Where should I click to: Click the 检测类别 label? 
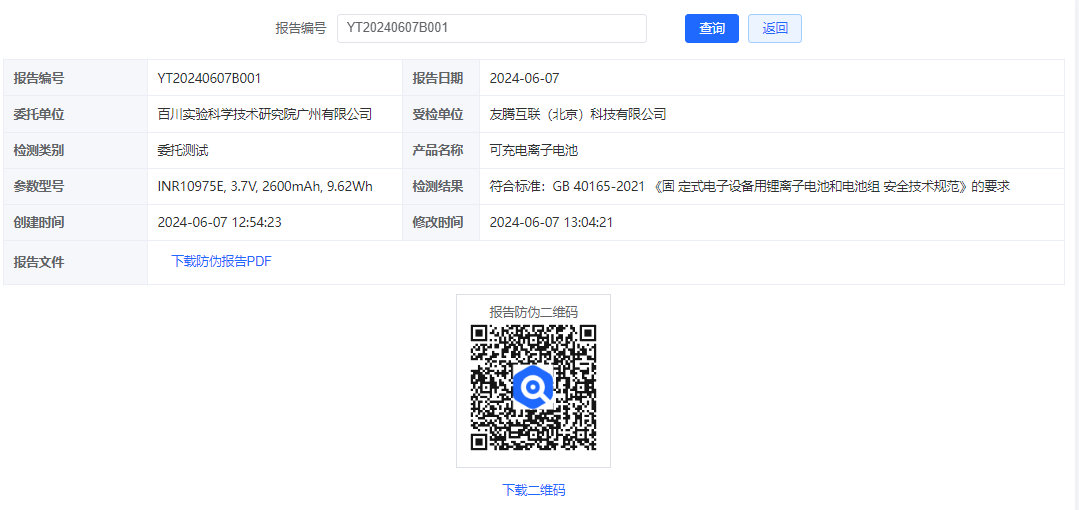(39, 150)
